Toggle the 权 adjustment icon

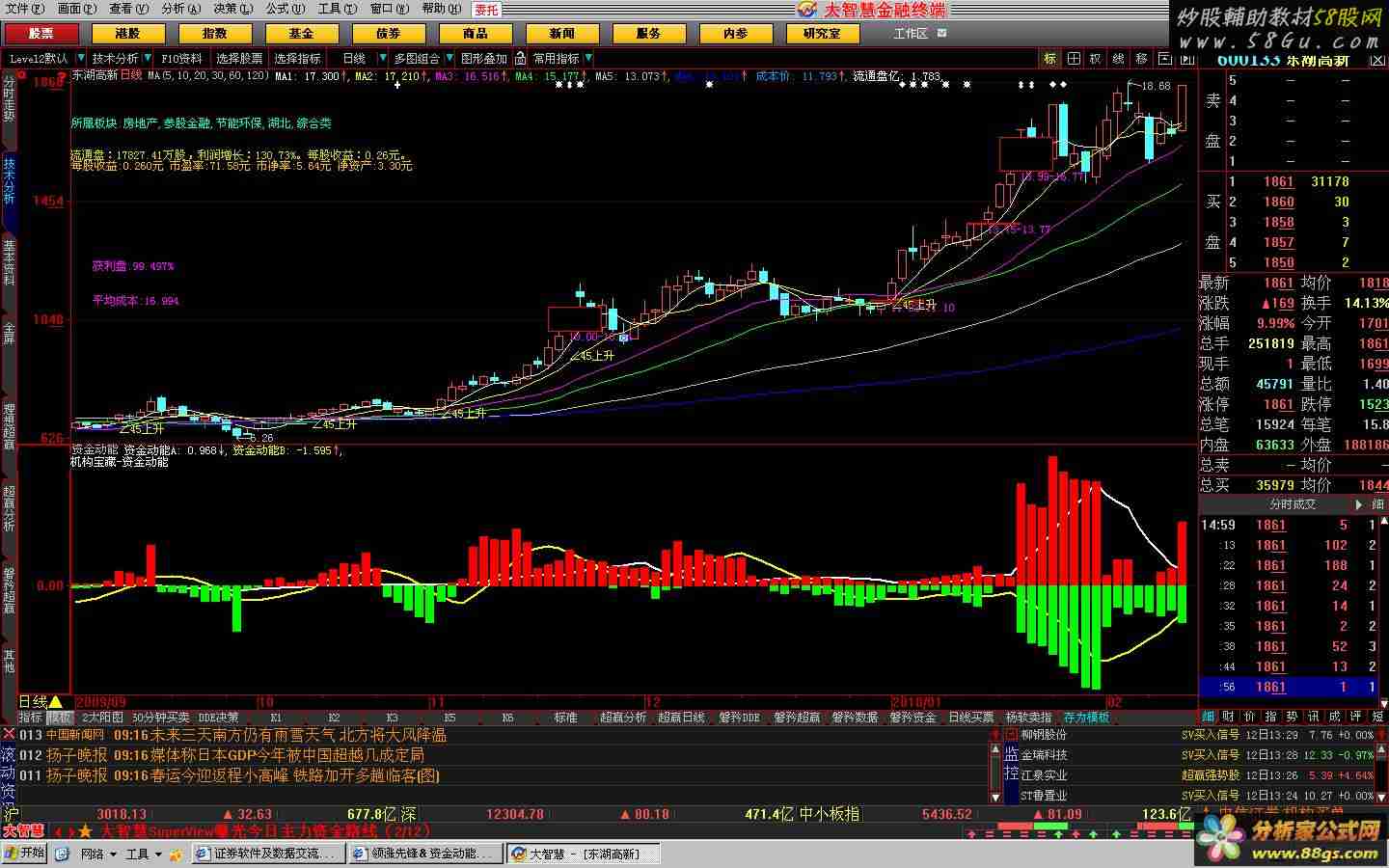(1095, 59)
